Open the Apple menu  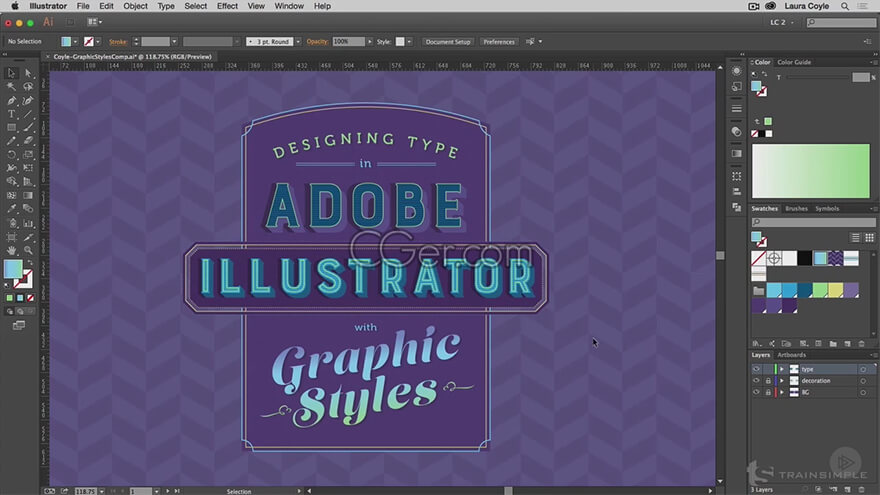[x=15, y=6]
